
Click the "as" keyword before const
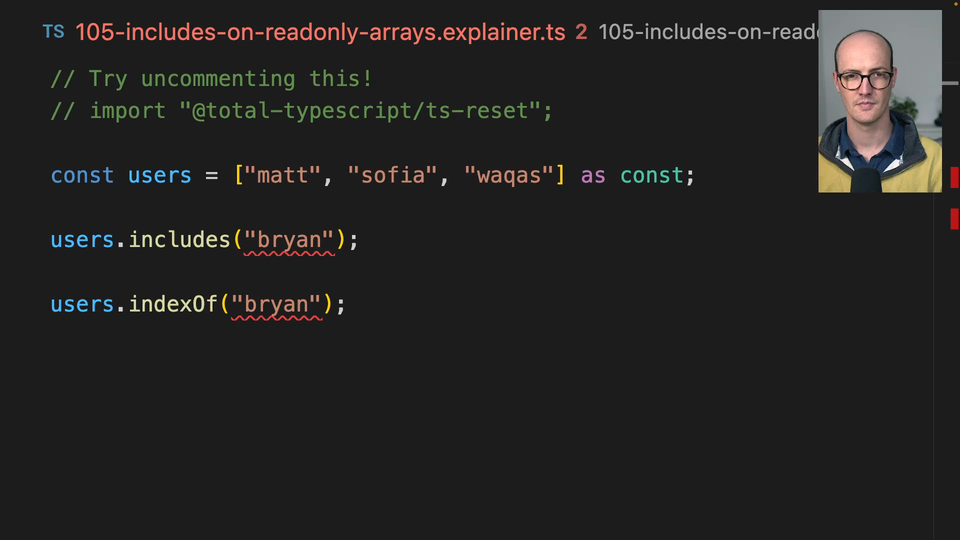click(593, 176)
